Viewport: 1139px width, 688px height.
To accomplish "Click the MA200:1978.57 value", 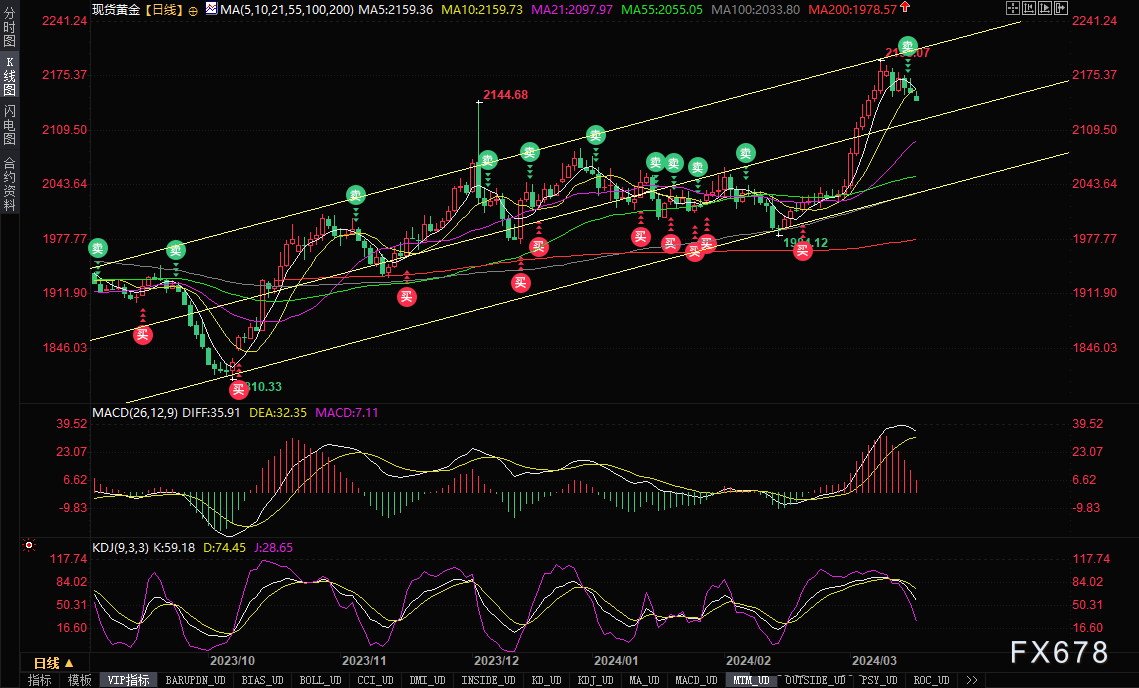I will click(x=853, y=9).
